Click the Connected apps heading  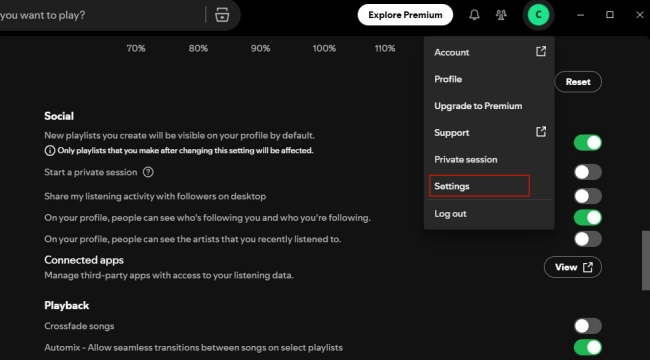click(x=84, y=260)
